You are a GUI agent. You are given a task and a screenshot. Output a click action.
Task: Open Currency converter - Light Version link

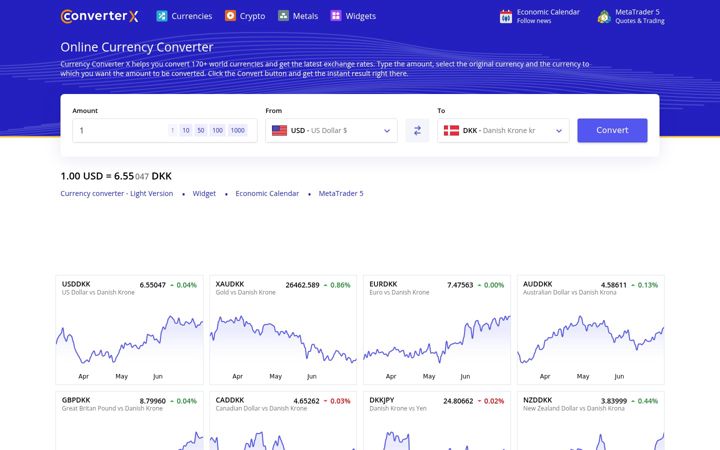click(x=117, y=193)
